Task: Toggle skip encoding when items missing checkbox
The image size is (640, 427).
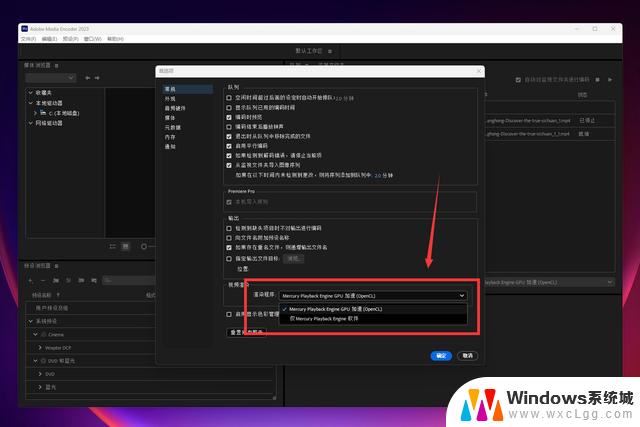Action: point(229,228)
